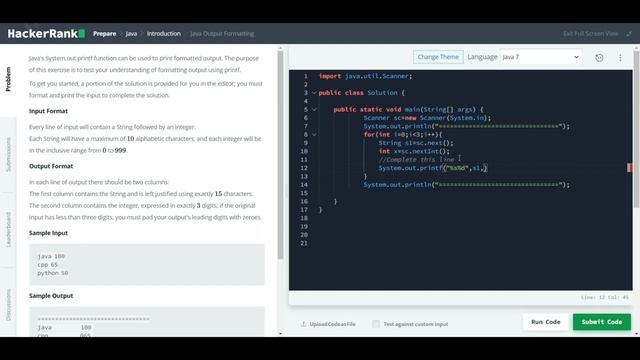Click line number 21 in the editor

304,243
